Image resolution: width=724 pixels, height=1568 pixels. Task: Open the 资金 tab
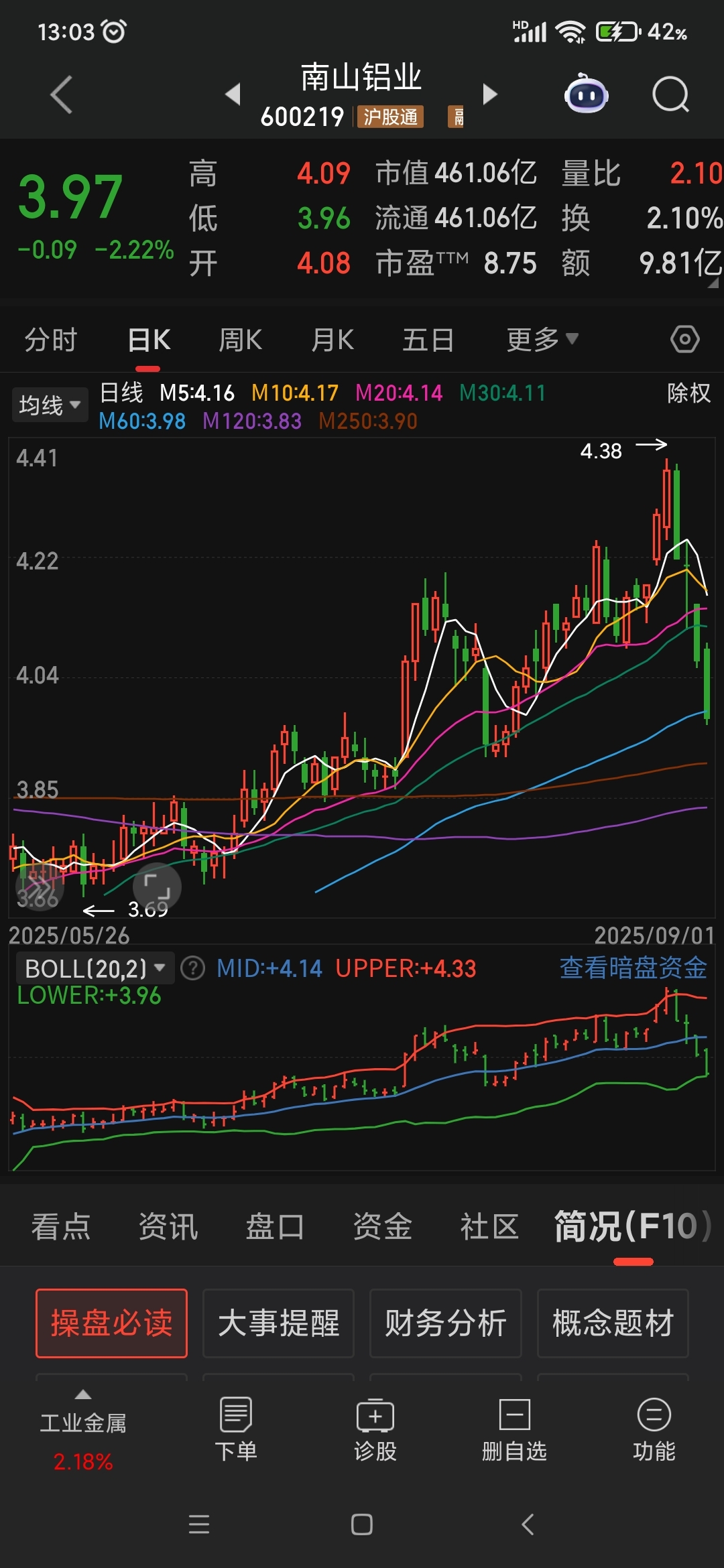tap(382, 1226)
